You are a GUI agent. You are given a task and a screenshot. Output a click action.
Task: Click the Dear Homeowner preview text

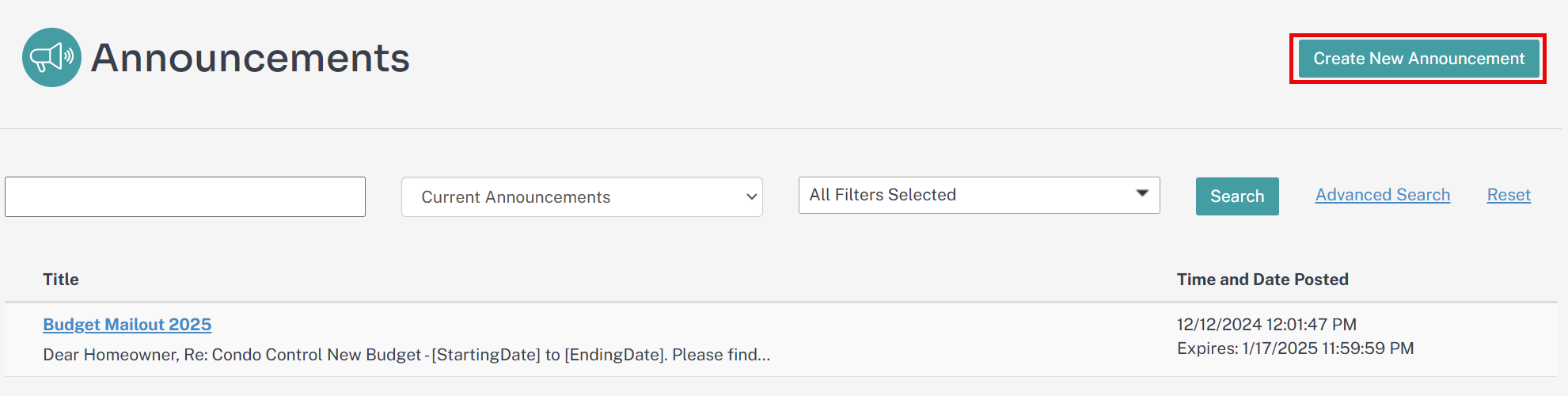tap(407, 355)
